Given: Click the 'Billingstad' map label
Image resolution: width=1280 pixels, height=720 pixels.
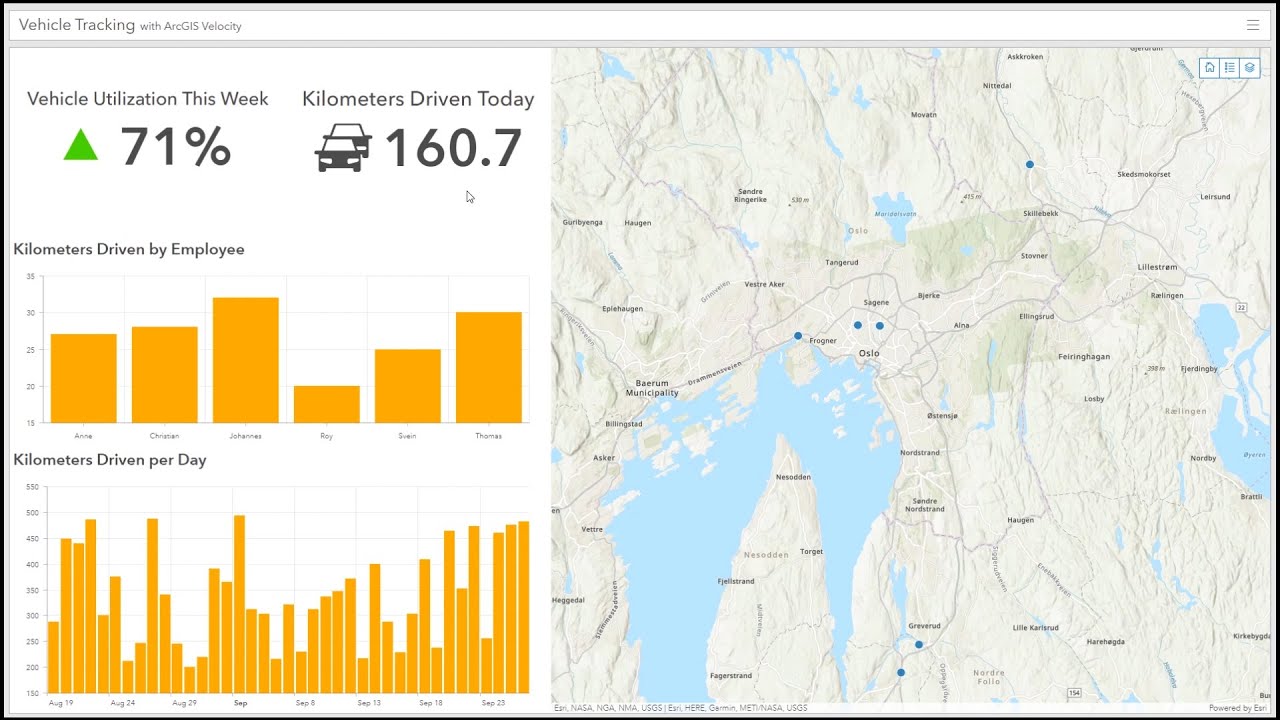Looking at the screenshot, I should click(x=624, y=424).
